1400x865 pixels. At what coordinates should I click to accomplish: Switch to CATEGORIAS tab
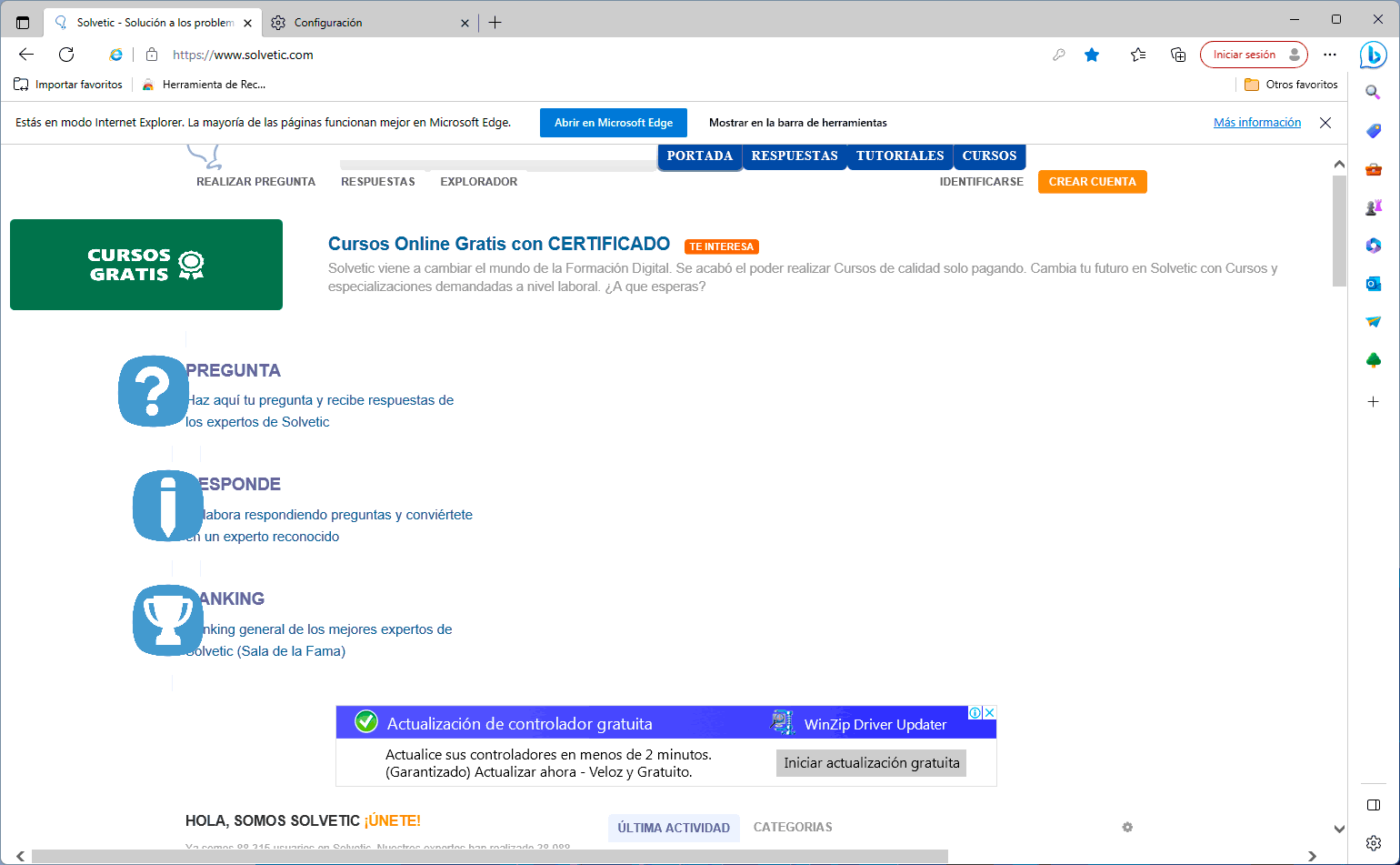(x=793, y=827)
